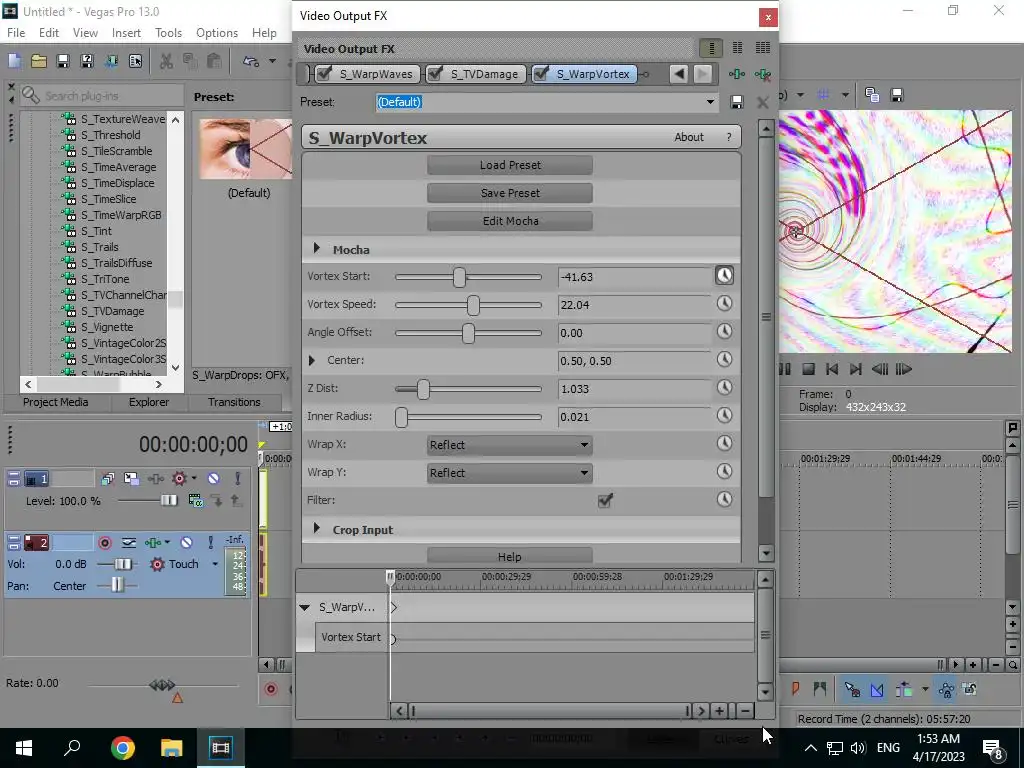Expand the Center parameter group
Viewport: 1024px width, 768px height.
312,360
